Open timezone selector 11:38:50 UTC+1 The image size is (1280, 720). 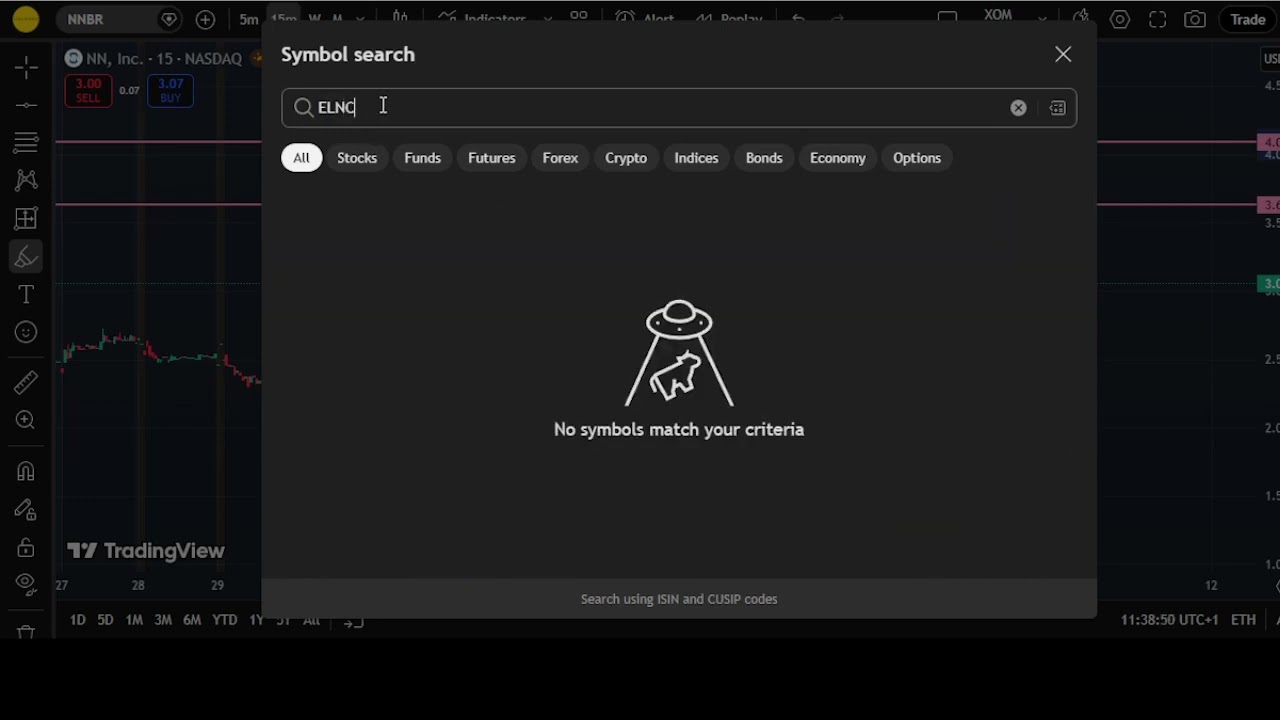[1169, 620]
